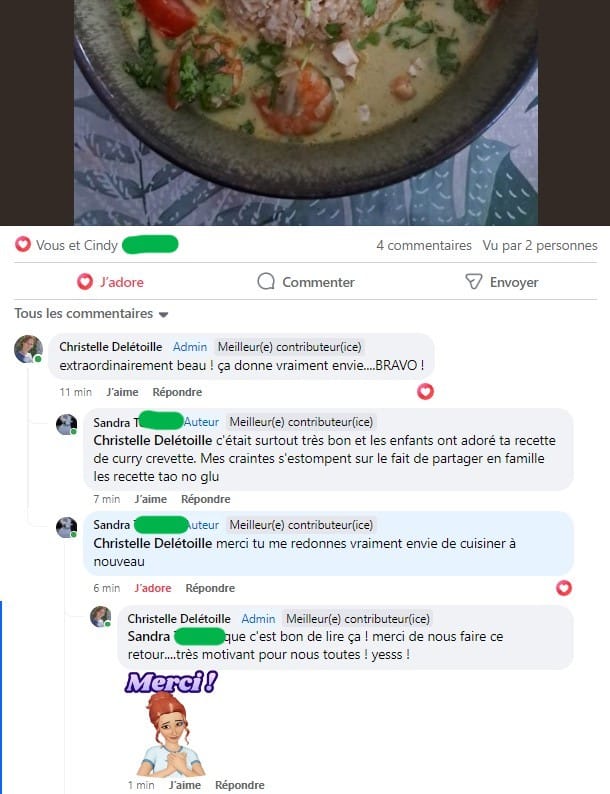The image size is (610, 794).
Task: Click the Commenter speech bubble button
Action: point(305,282)
